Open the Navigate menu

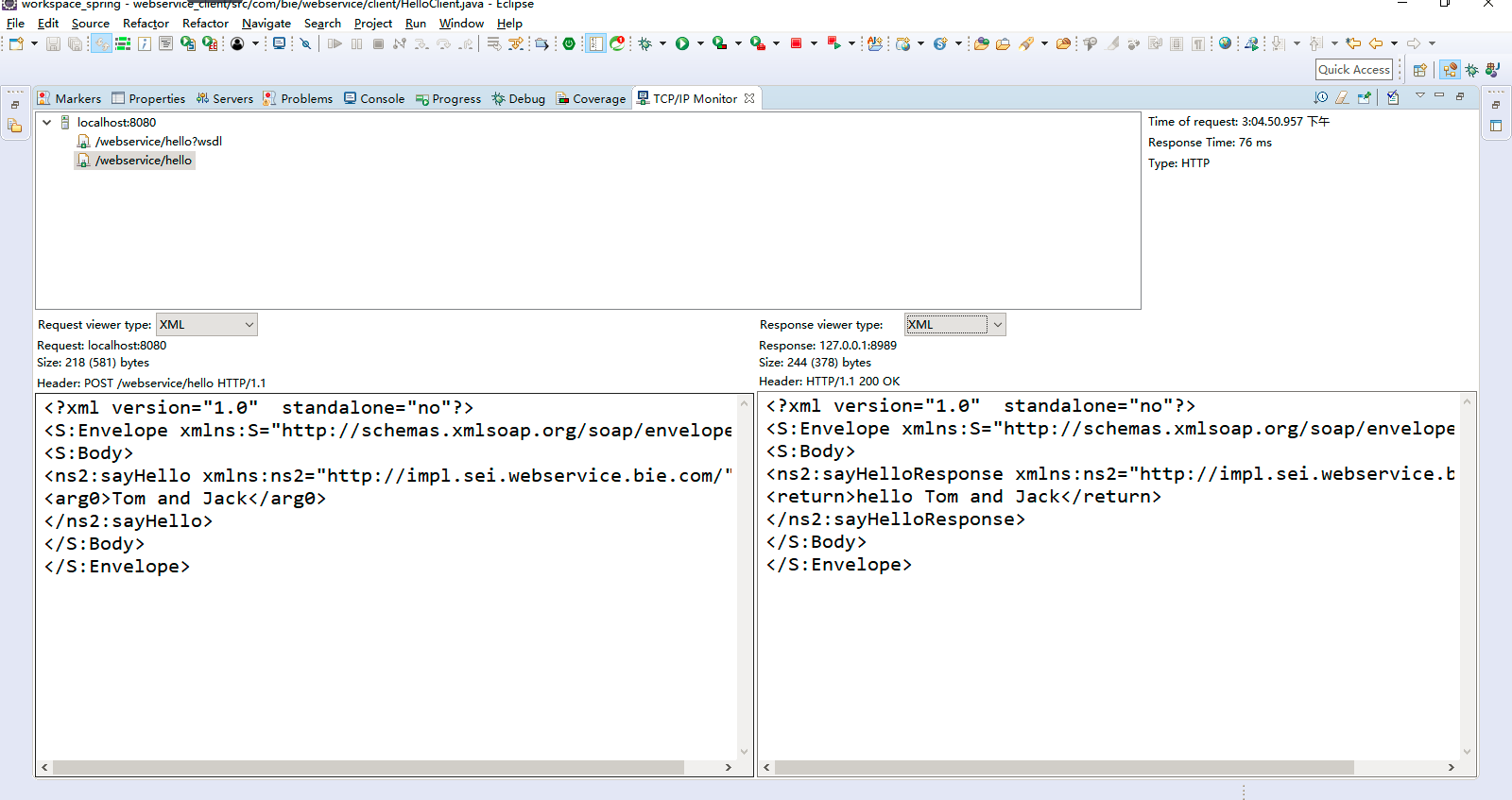tap(266, 24)
